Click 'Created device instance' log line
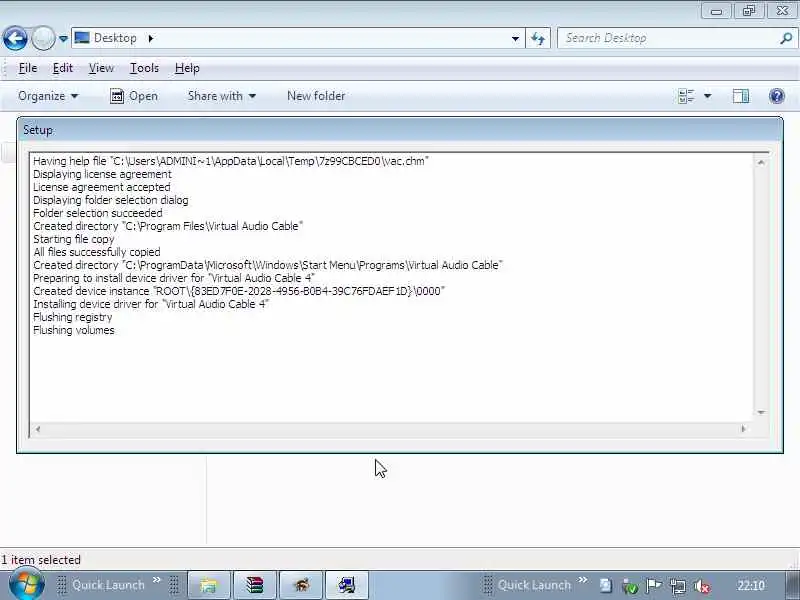800x600 pixels. tap(239, 291)
